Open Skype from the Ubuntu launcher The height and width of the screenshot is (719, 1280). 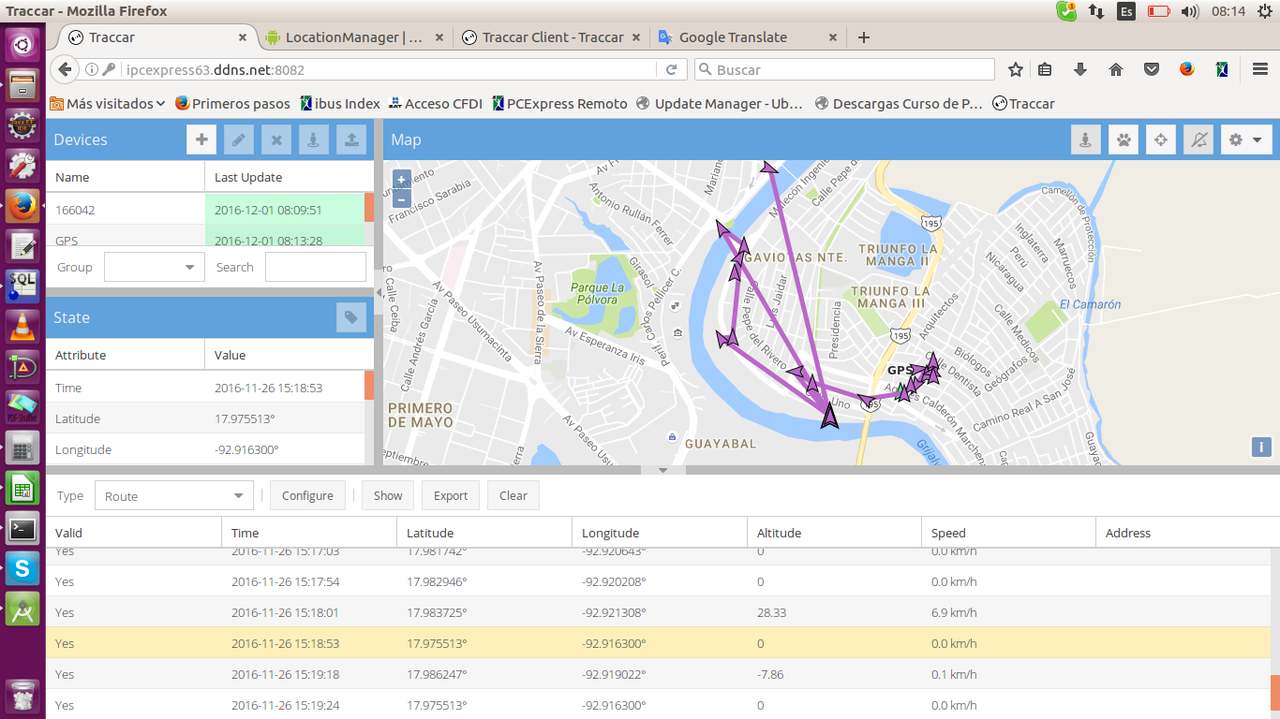(22, 569)
